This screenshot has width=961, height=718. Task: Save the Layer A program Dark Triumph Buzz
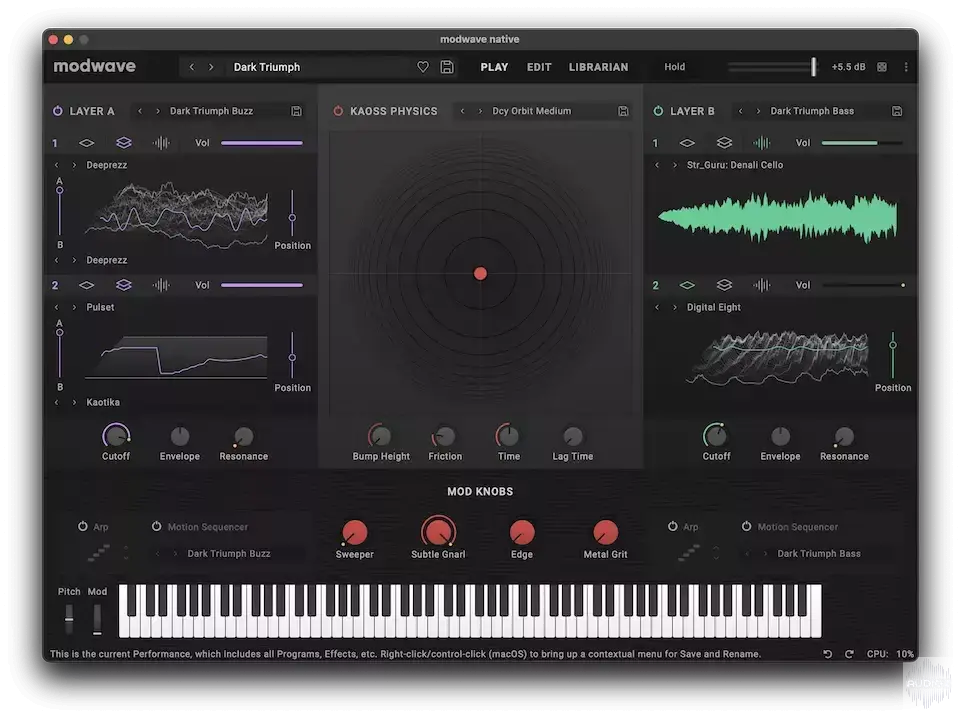(x=296, y=111)
